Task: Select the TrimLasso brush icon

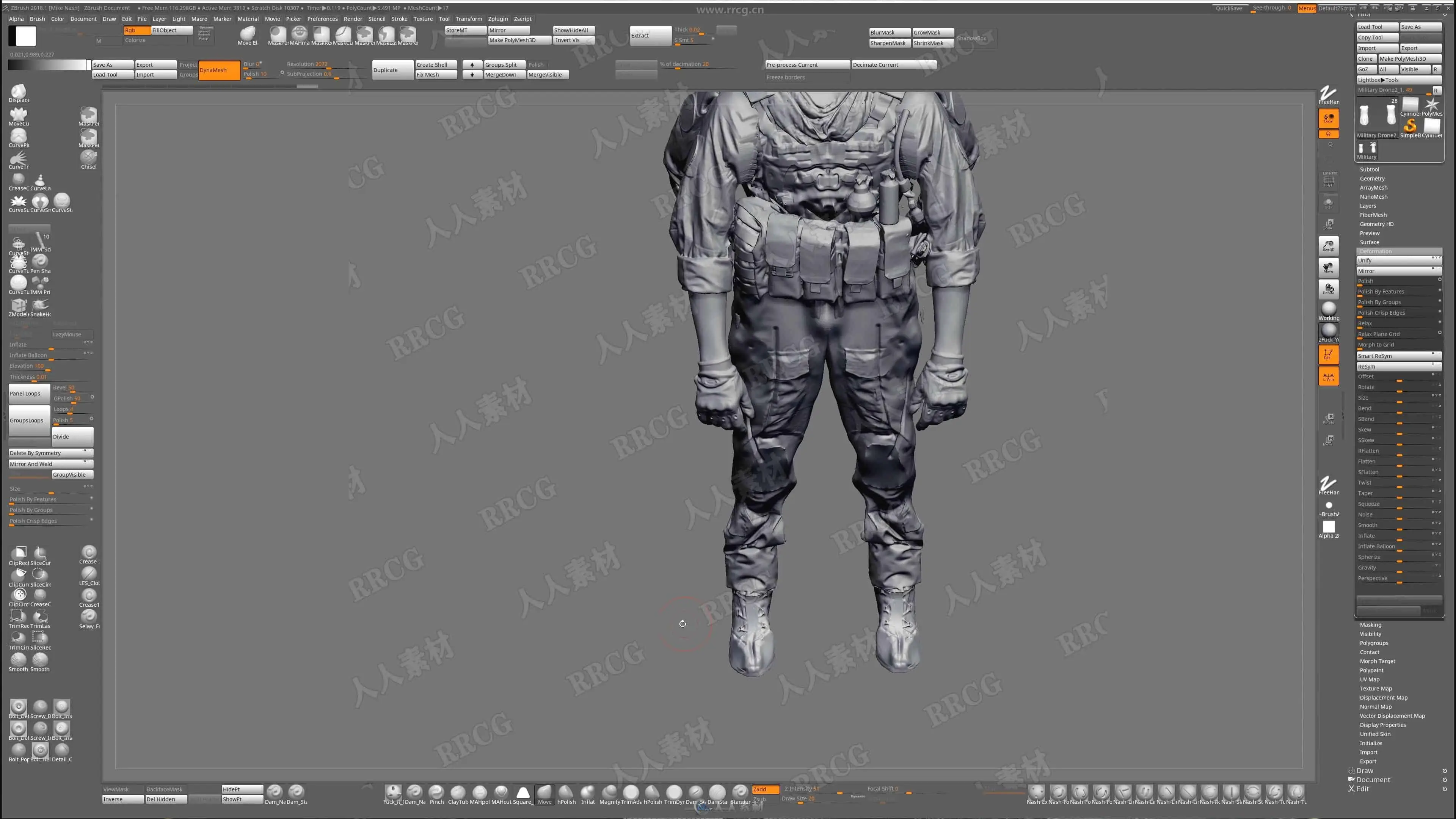Action: pos(40,616)
